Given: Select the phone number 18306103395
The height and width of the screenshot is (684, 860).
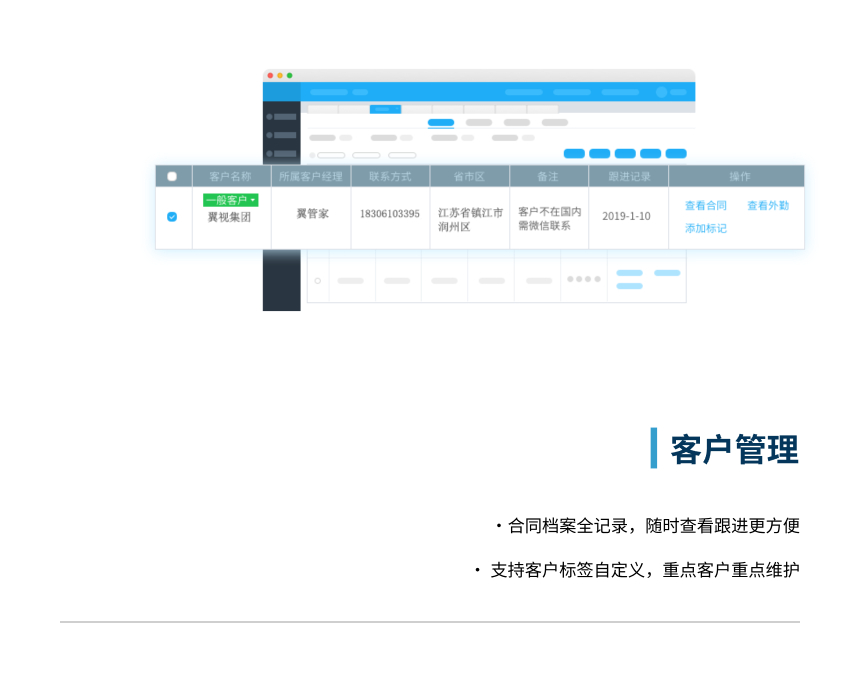Looking at the screenshot, I should [390, 214].
